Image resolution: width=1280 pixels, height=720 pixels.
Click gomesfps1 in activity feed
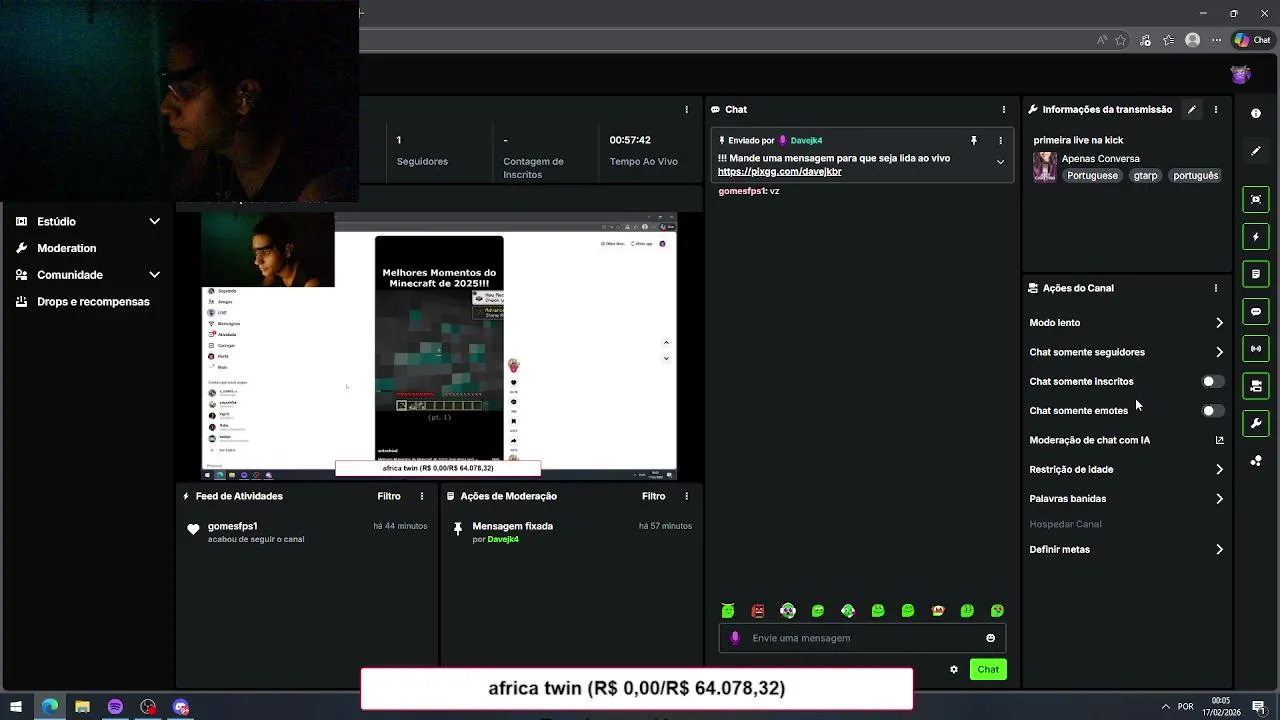tap(232, 526)
